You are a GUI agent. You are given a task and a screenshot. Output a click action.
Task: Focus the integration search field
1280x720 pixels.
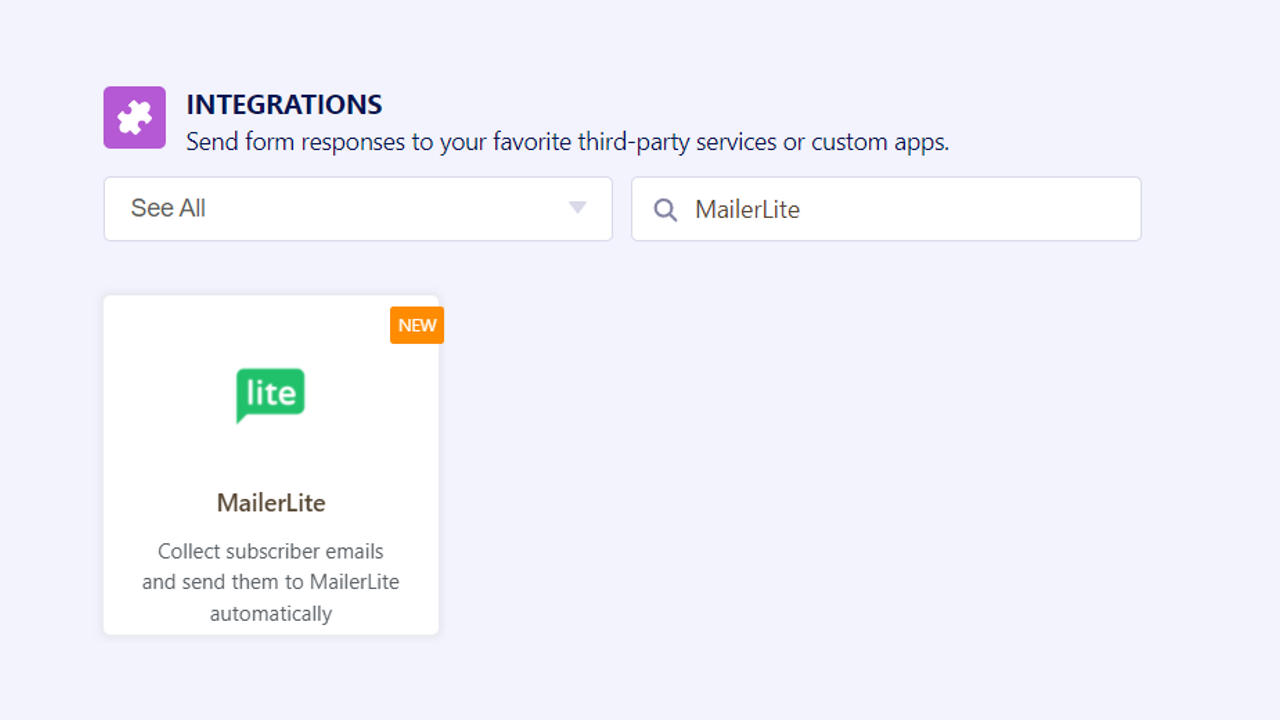click(900, 209)
